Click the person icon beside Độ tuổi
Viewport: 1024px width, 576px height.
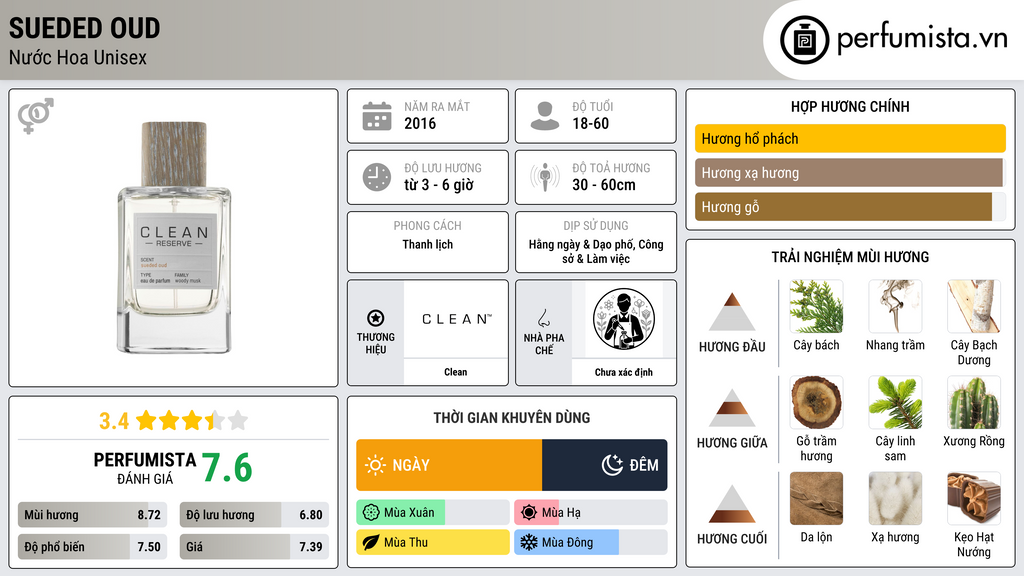click(545, 116)
